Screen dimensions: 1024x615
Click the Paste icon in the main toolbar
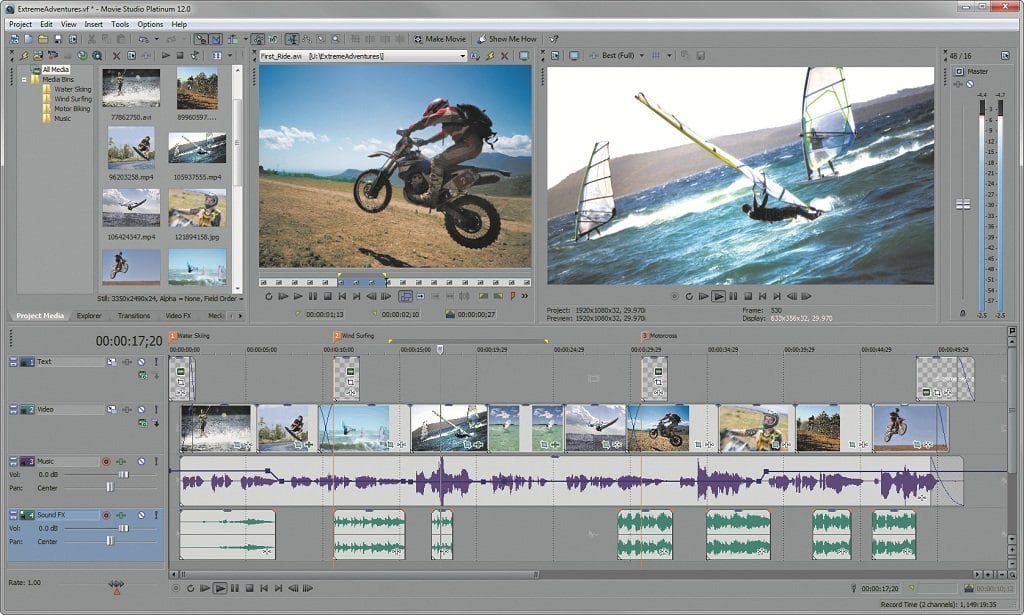(x=121, y=41)
